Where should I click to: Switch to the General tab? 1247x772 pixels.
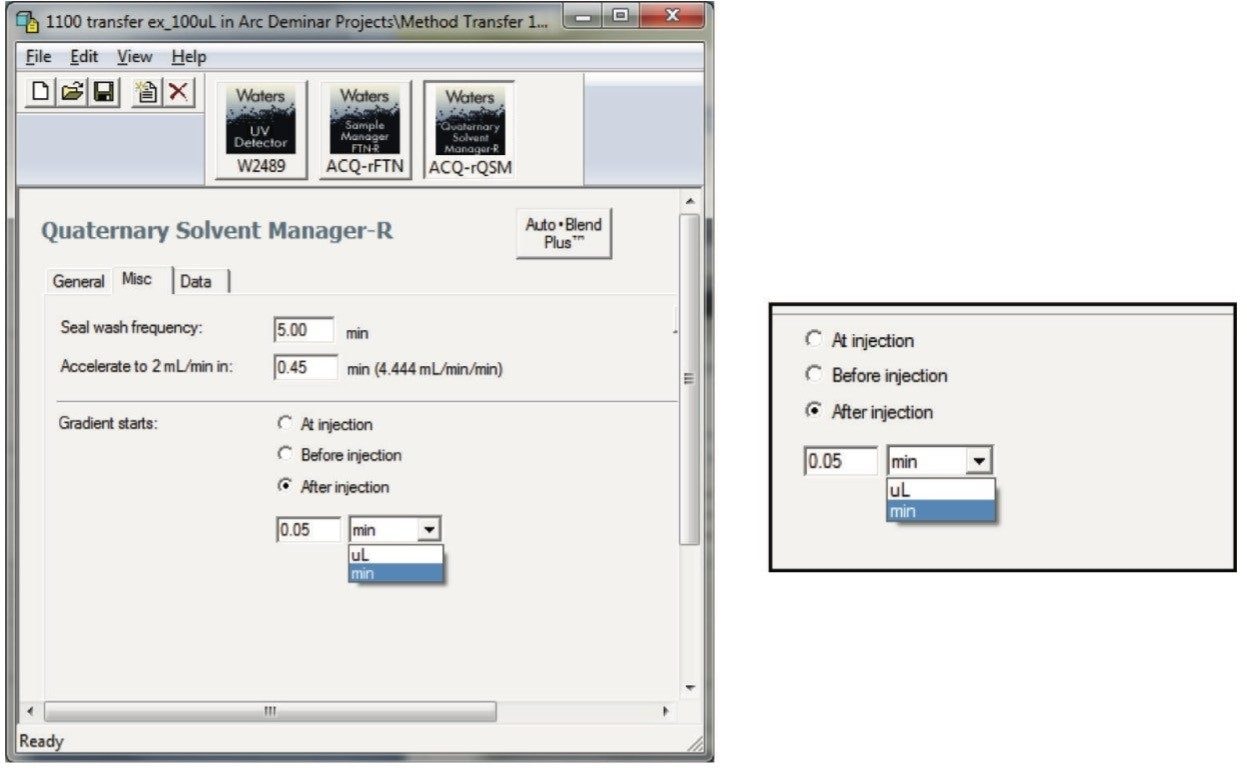pos(78,282)
